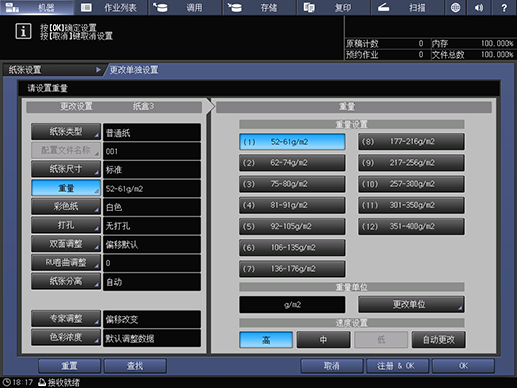The height and width of the screenshot is (388, 517).
Task: Open the 机器 (Machine) tab
Action: pyautogui.click(x=37, y=7)
